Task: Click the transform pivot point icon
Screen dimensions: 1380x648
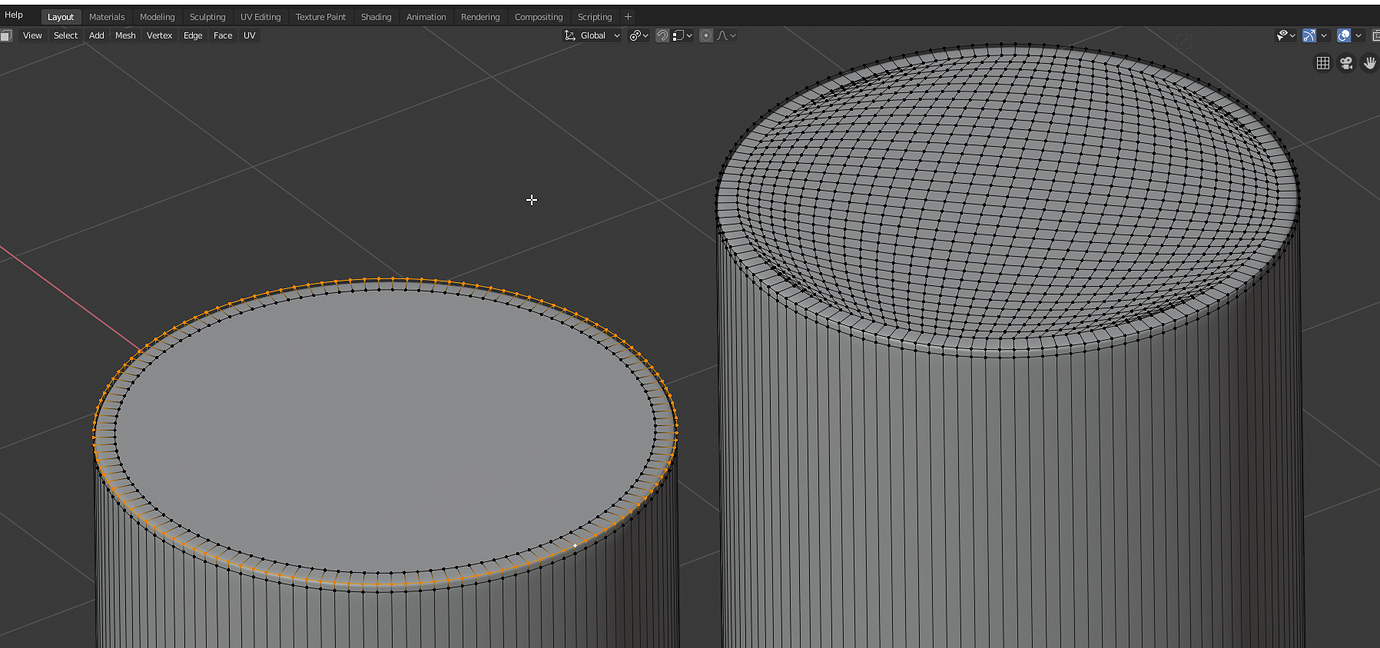Action: (x=636, y=35)
